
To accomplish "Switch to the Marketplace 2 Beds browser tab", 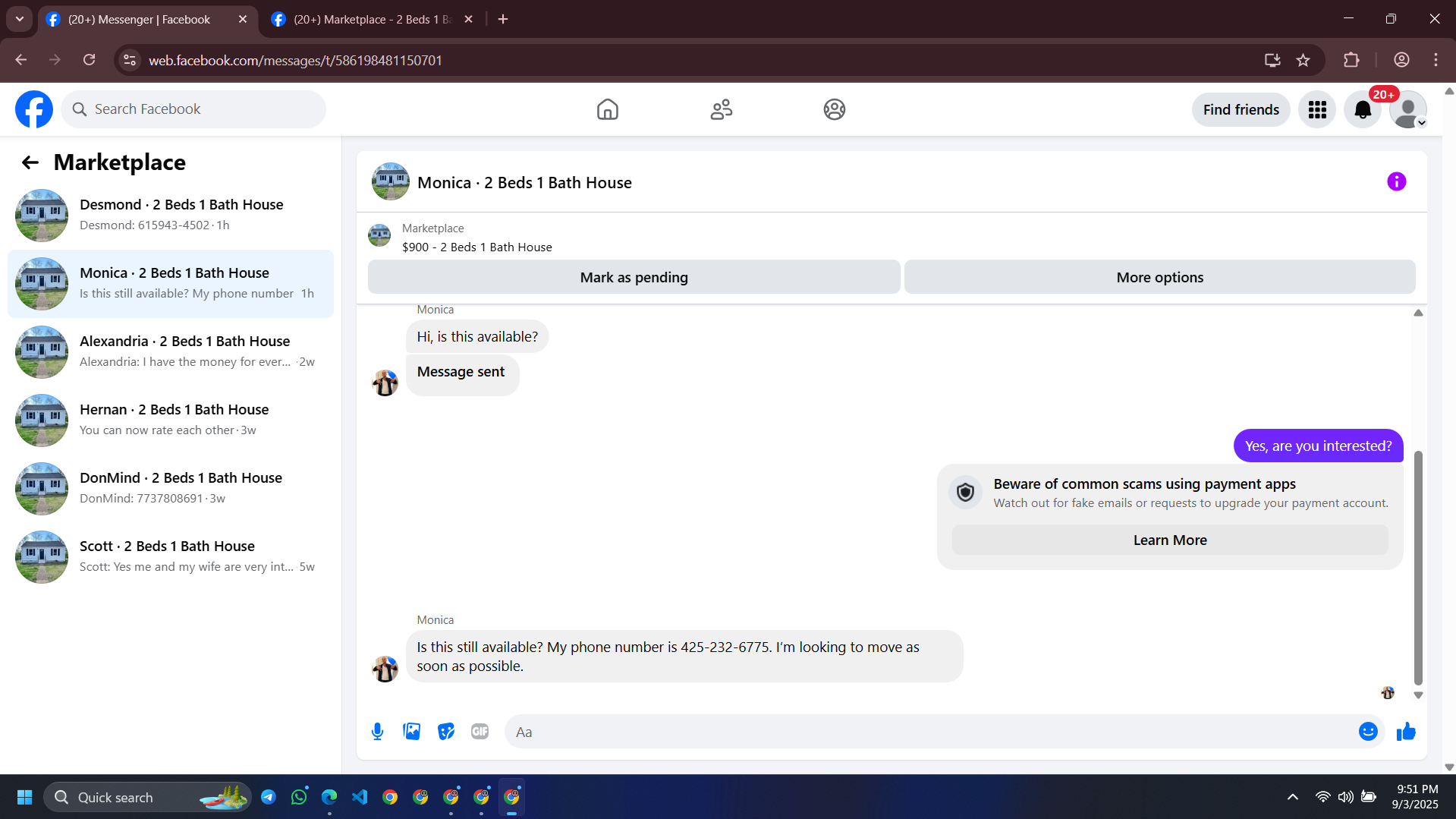I will [372, 20].
